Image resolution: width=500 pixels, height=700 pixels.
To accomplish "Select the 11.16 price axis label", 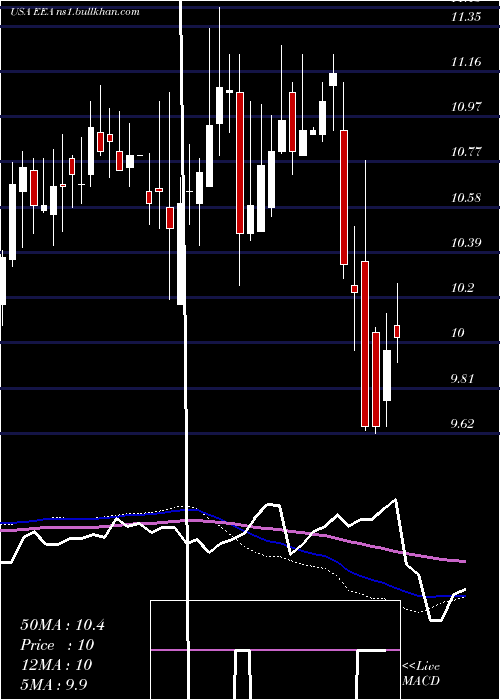I will (x=466, y=62).
